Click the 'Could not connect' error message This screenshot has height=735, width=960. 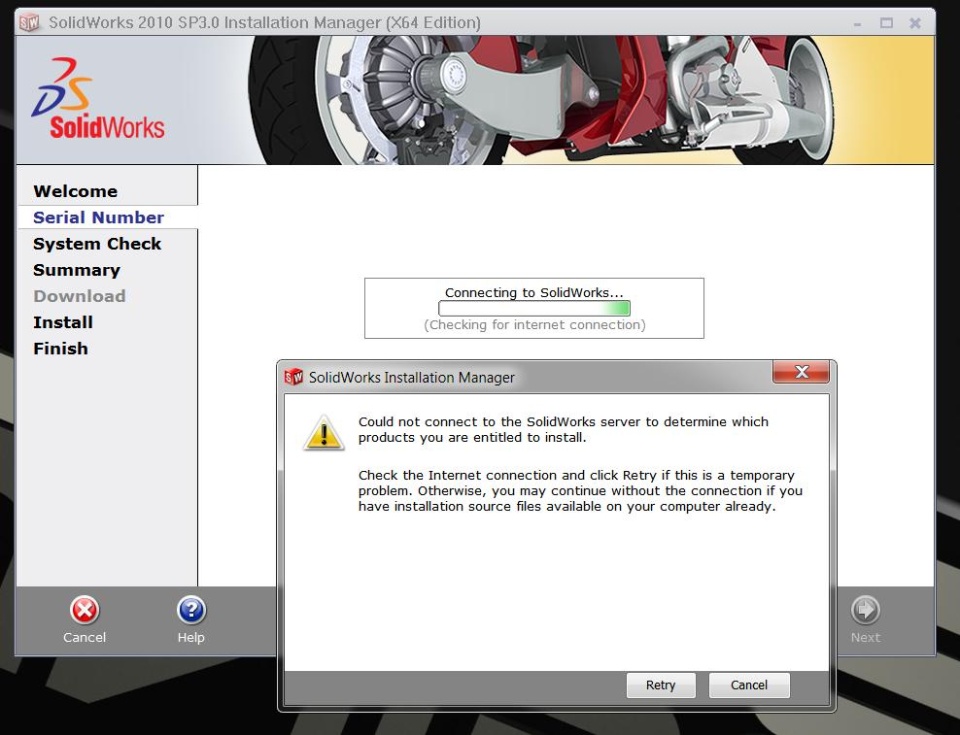563,429
